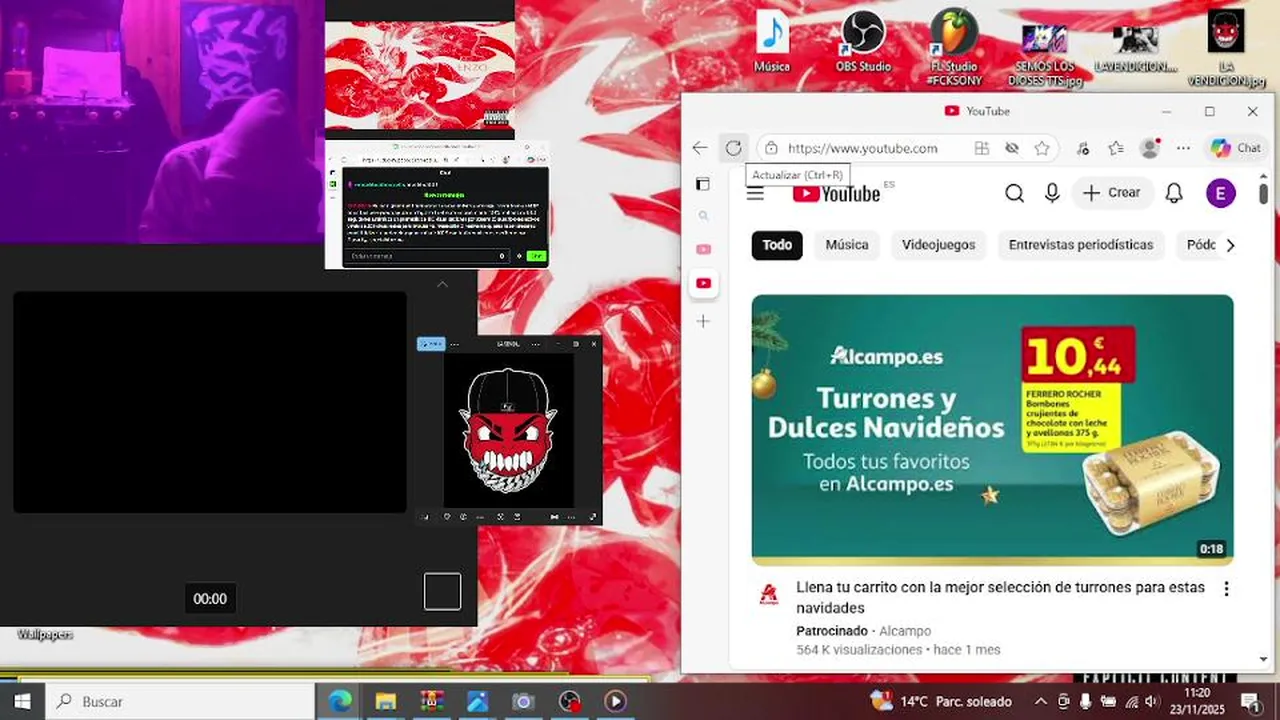Click the YouTube address bar URL
1280x720 pixels.
862,148
